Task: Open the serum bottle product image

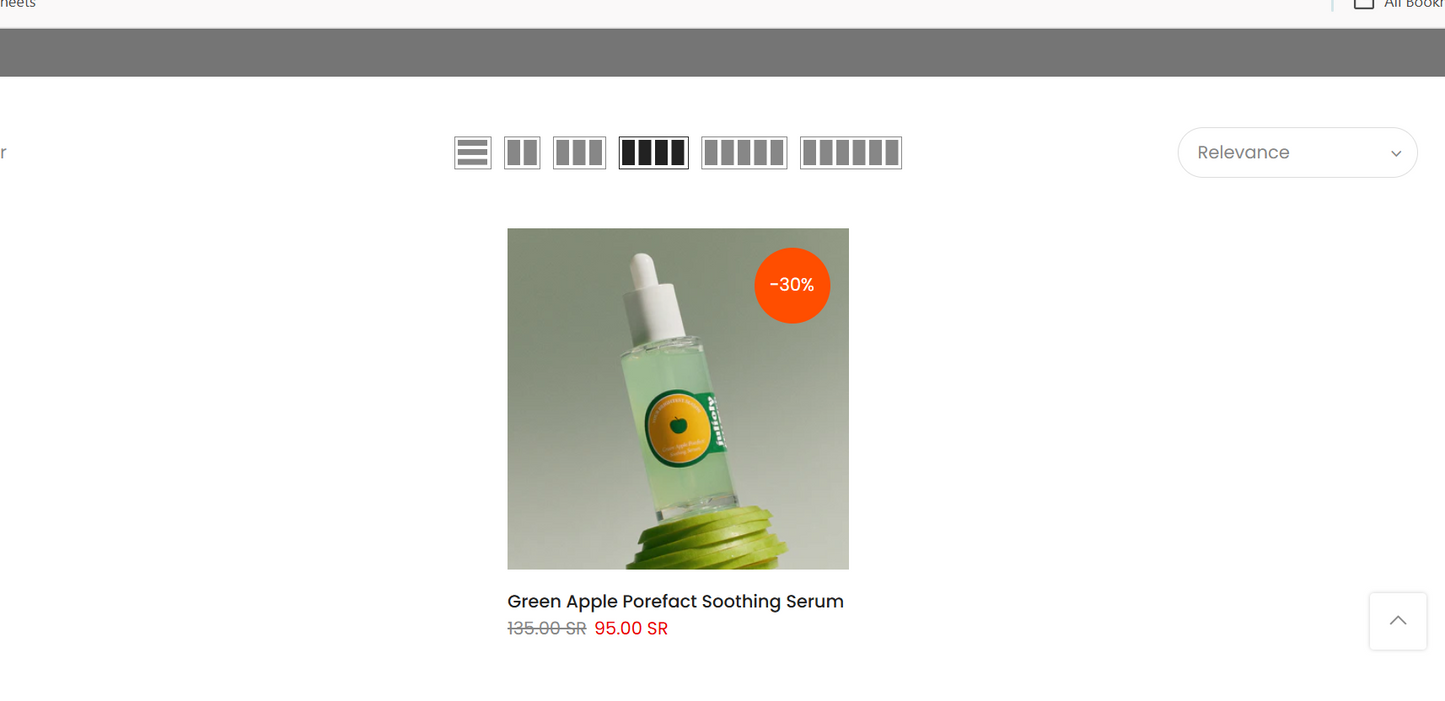Action: tap(678, 399)
